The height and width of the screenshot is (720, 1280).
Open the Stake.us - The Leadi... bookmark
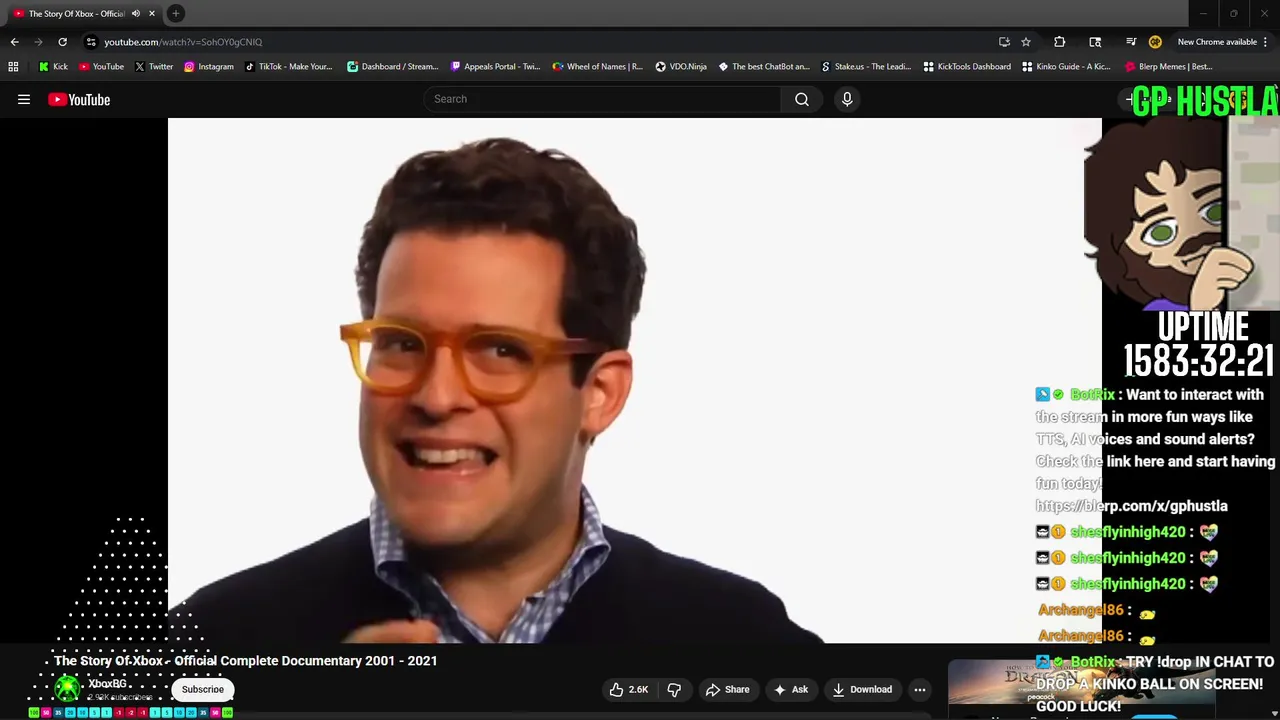click(866, 67)
